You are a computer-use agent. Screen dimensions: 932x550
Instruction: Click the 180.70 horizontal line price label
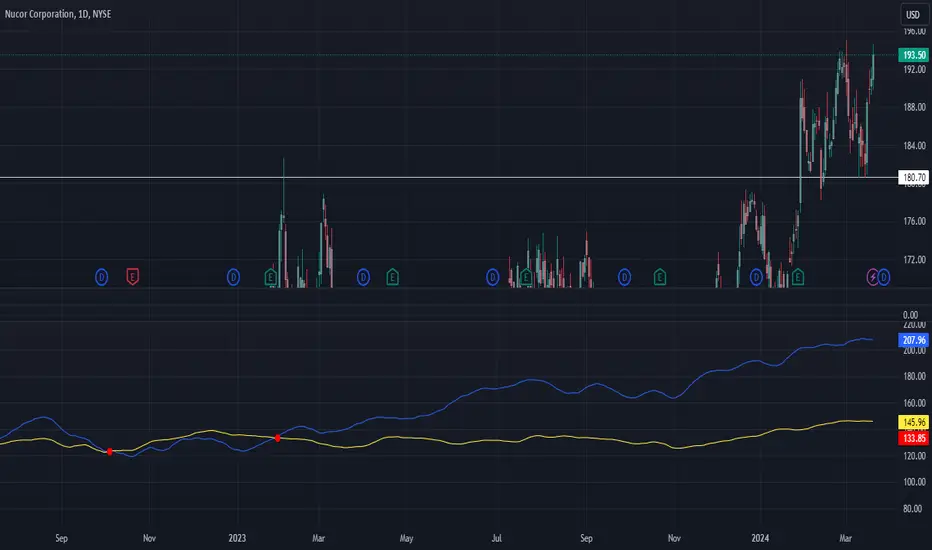[x=914, y=177]
